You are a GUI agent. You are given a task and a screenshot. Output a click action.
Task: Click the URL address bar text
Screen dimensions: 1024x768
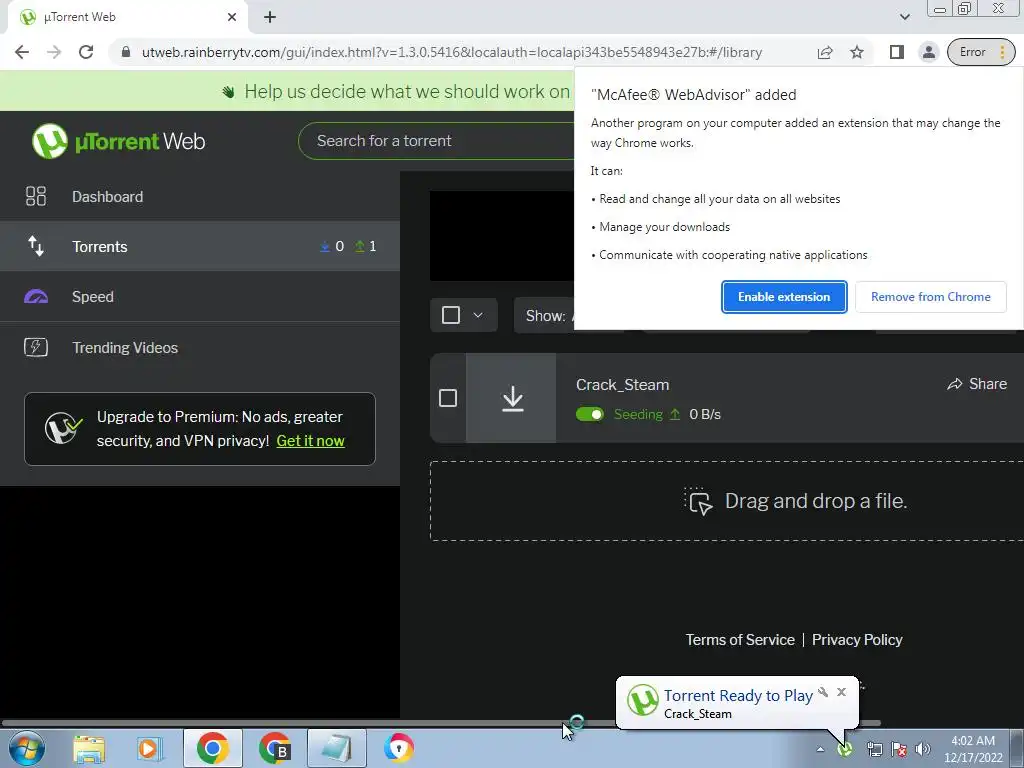(x=452, y=52)
